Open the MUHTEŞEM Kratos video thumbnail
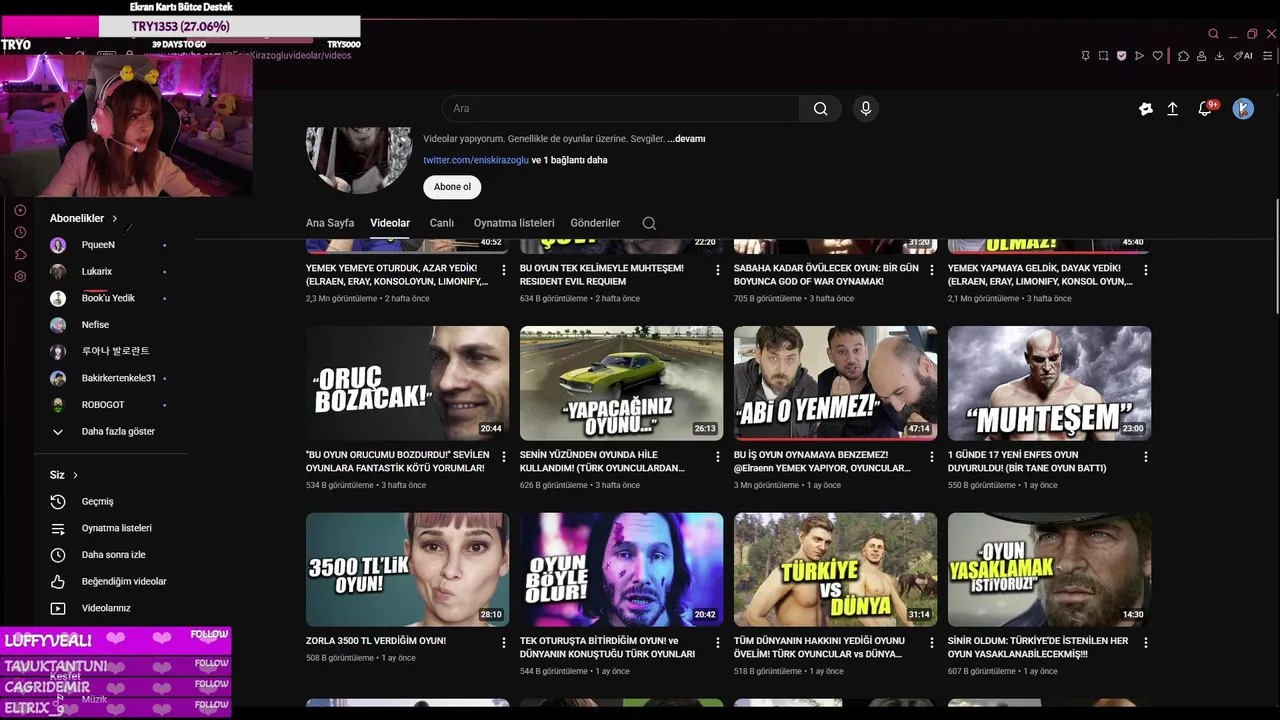 (1049, 383)
